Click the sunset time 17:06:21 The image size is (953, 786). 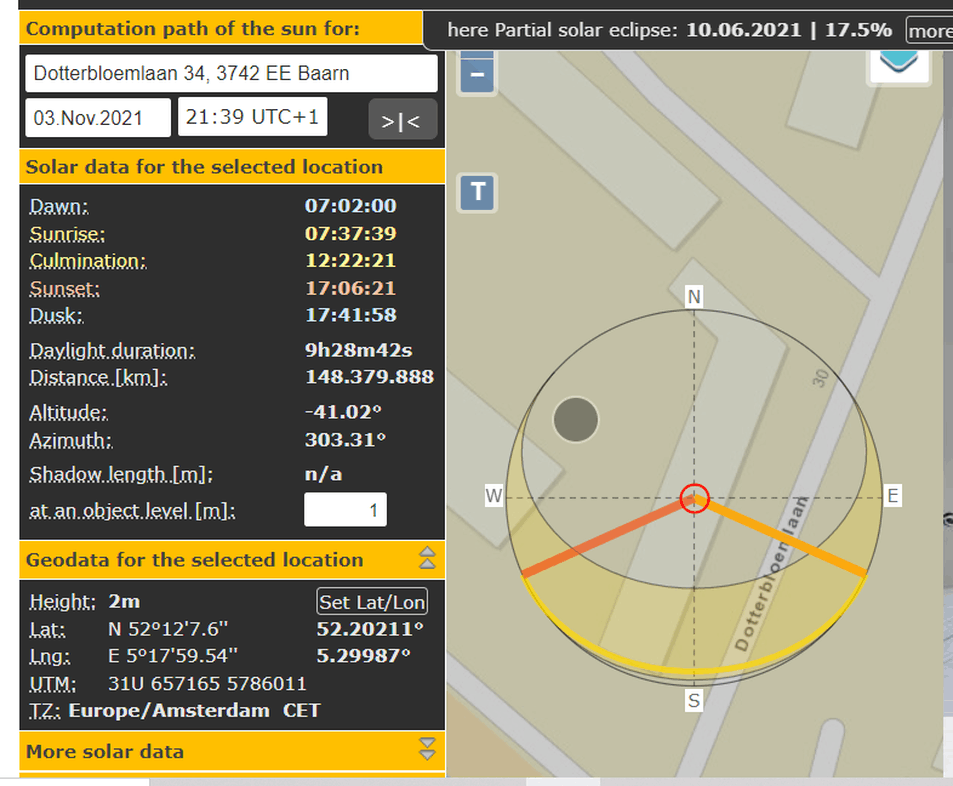[351, 288]
